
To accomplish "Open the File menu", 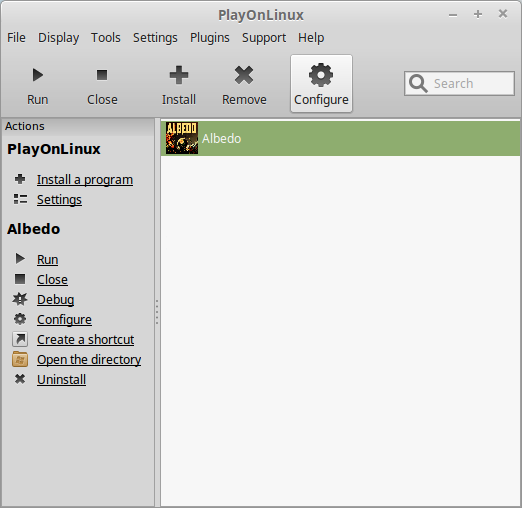I will [x=16, y=38].
